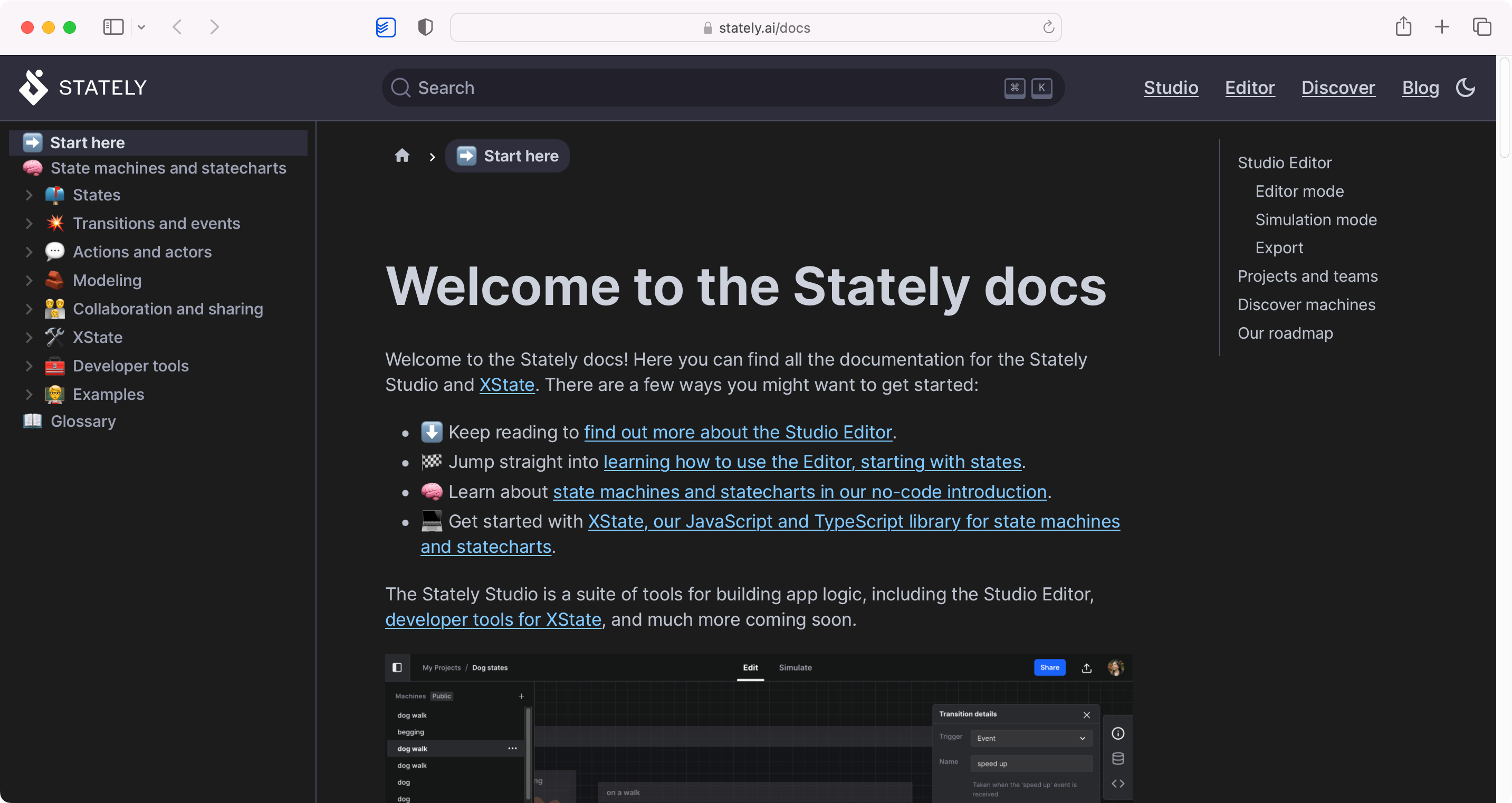Click the Collaboration and sharing sidebar label
Viewport: 1512px width, 803px height.
pyautogui.click(x=167, y=309)
